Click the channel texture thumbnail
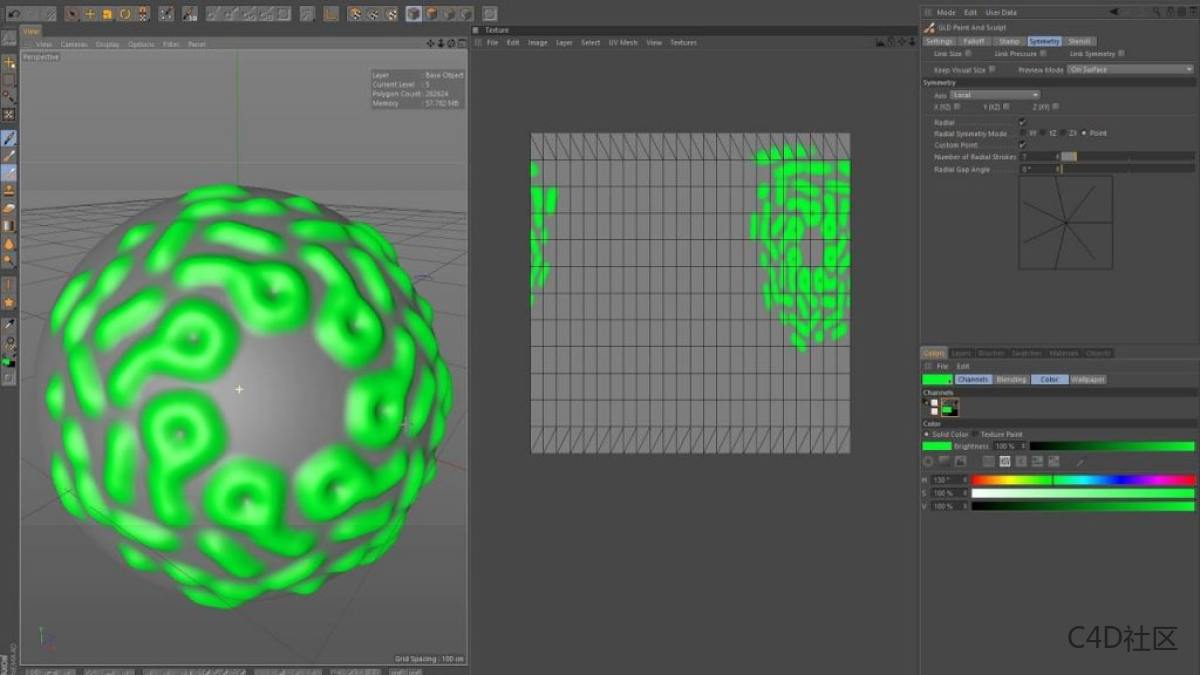This screenshot has width=1200, height=675. [949, 406]
